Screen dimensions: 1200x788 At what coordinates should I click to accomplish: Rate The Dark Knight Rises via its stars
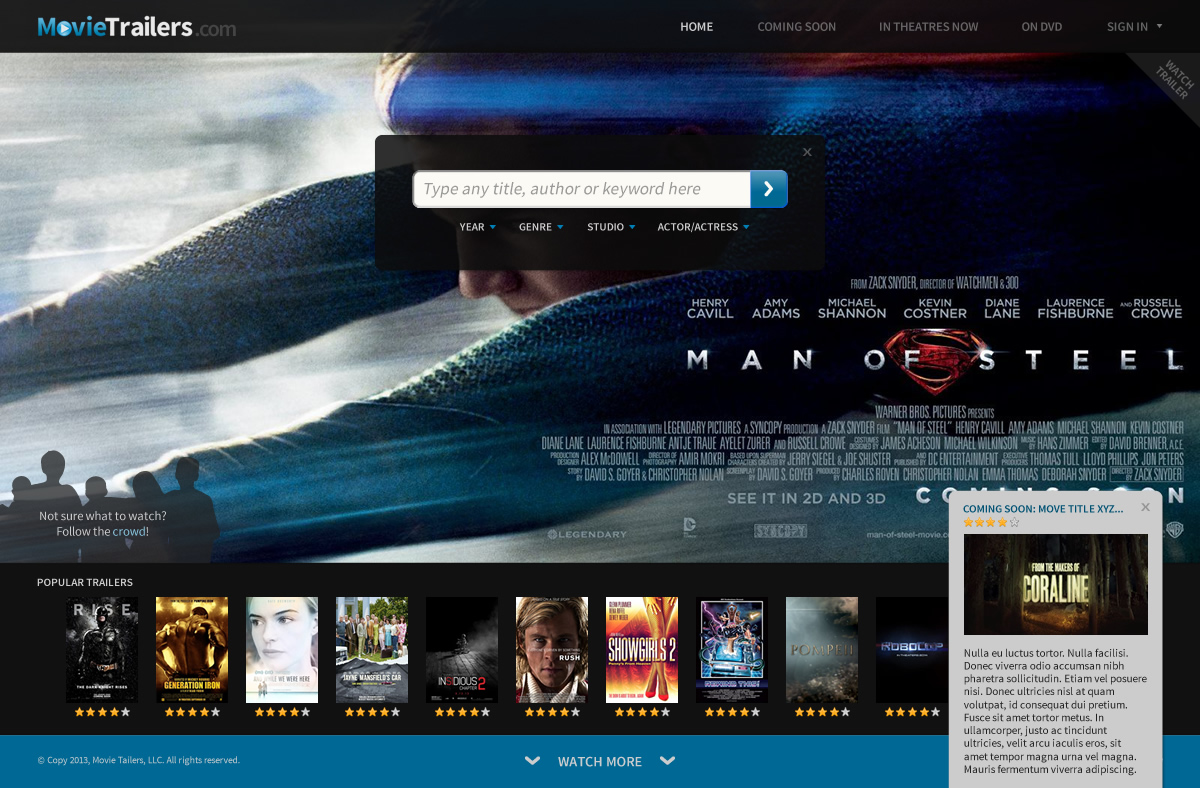[102, 712]
